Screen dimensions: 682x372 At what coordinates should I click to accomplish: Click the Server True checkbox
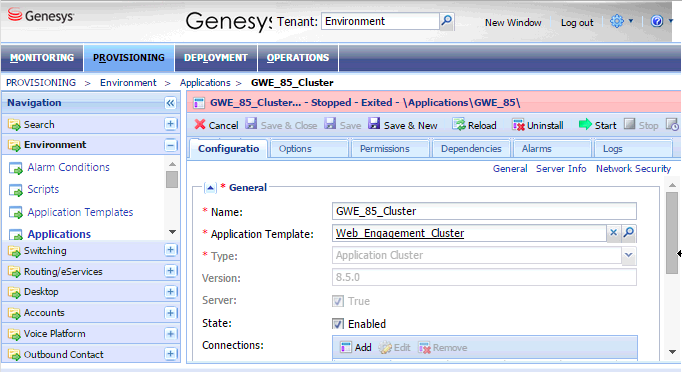[x=338, y=301]
